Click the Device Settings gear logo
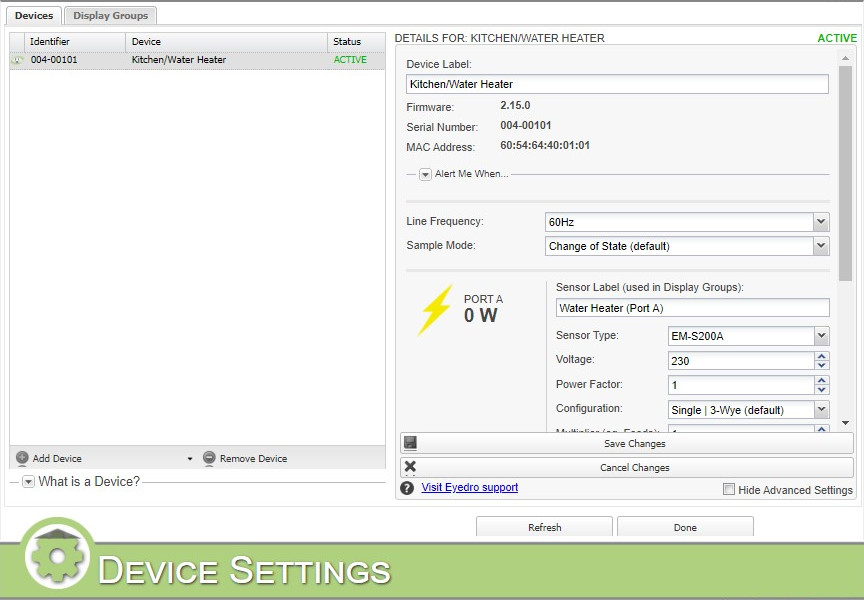864x600 pixels. tap(58, 555)
